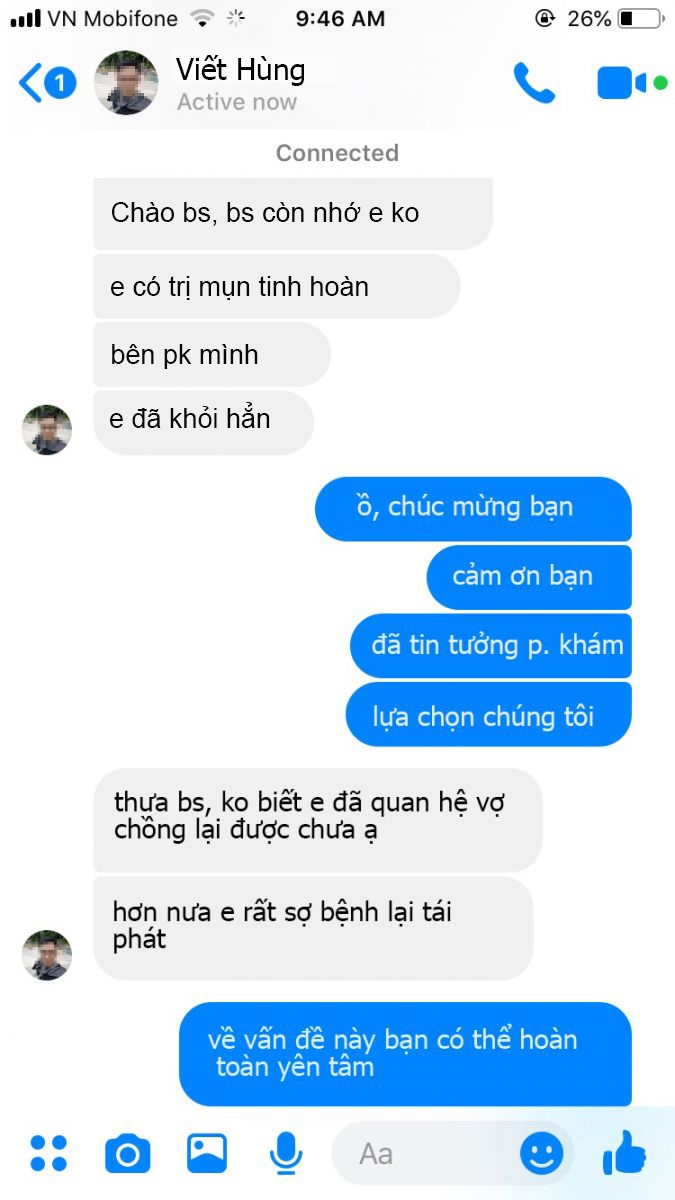Open the emoji picker smiley
Viewport: 675px width, 1200px height.
(x=542, y=1154)
